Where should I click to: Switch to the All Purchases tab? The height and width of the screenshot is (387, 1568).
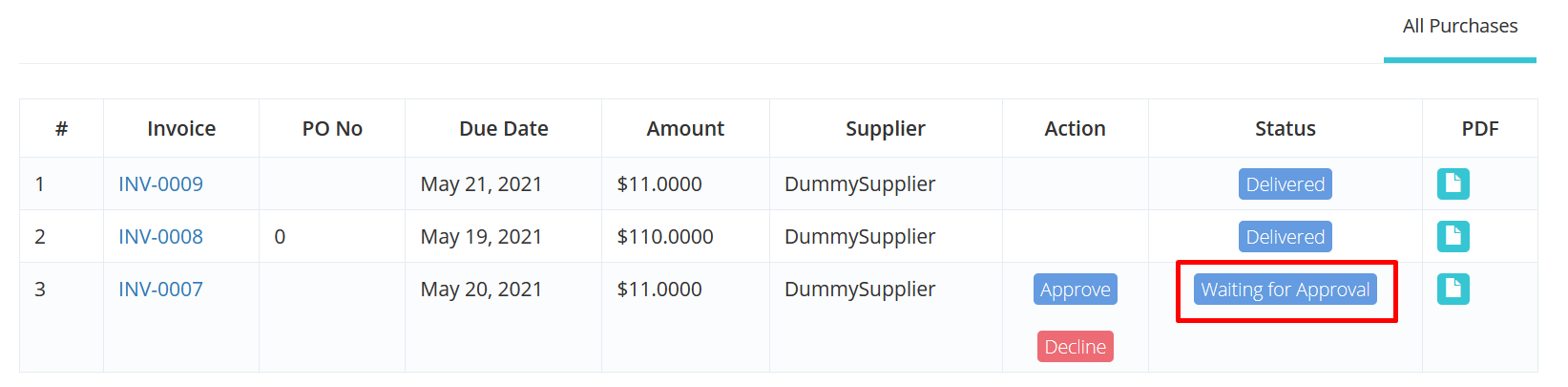click(x=1459, y=27)
